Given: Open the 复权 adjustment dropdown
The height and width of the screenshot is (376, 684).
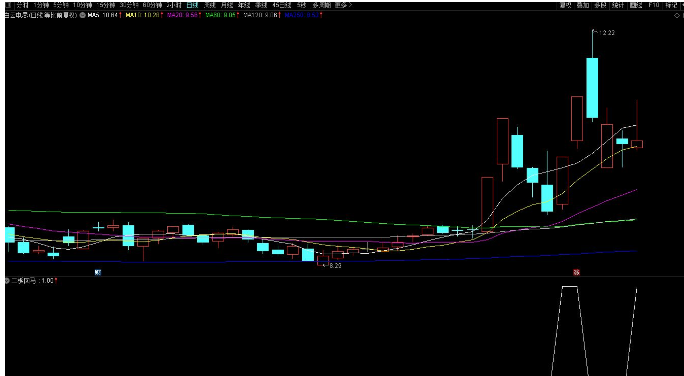Looking at the screenshot, I should [x=566, y=5].
